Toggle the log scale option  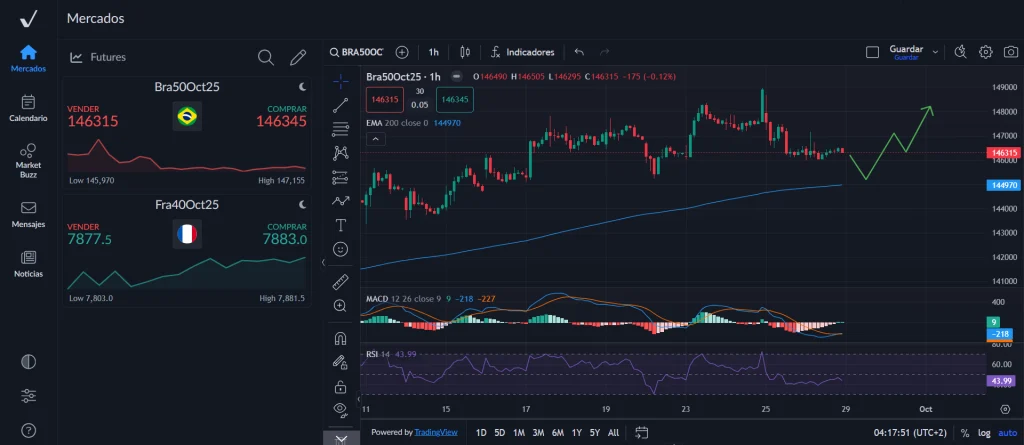(x=985, y=432)
